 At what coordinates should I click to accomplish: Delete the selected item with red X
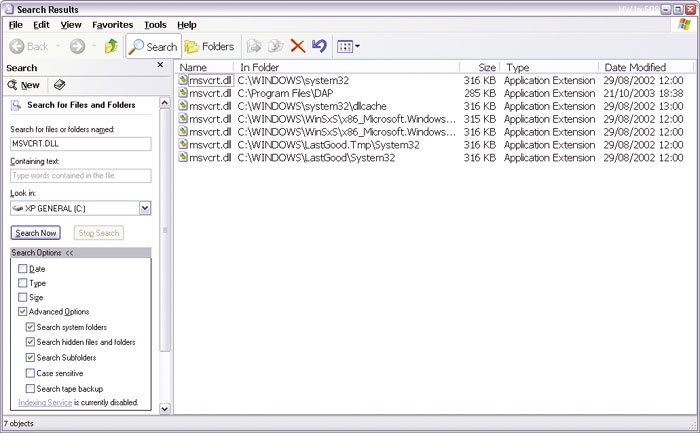(x=298, y=46)
